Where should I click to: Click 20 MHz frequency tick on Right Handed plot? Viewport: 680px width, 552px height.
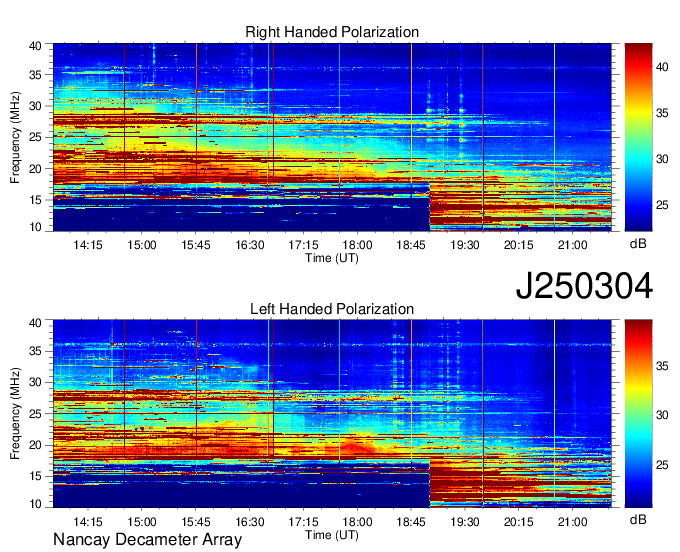[36, 169]
